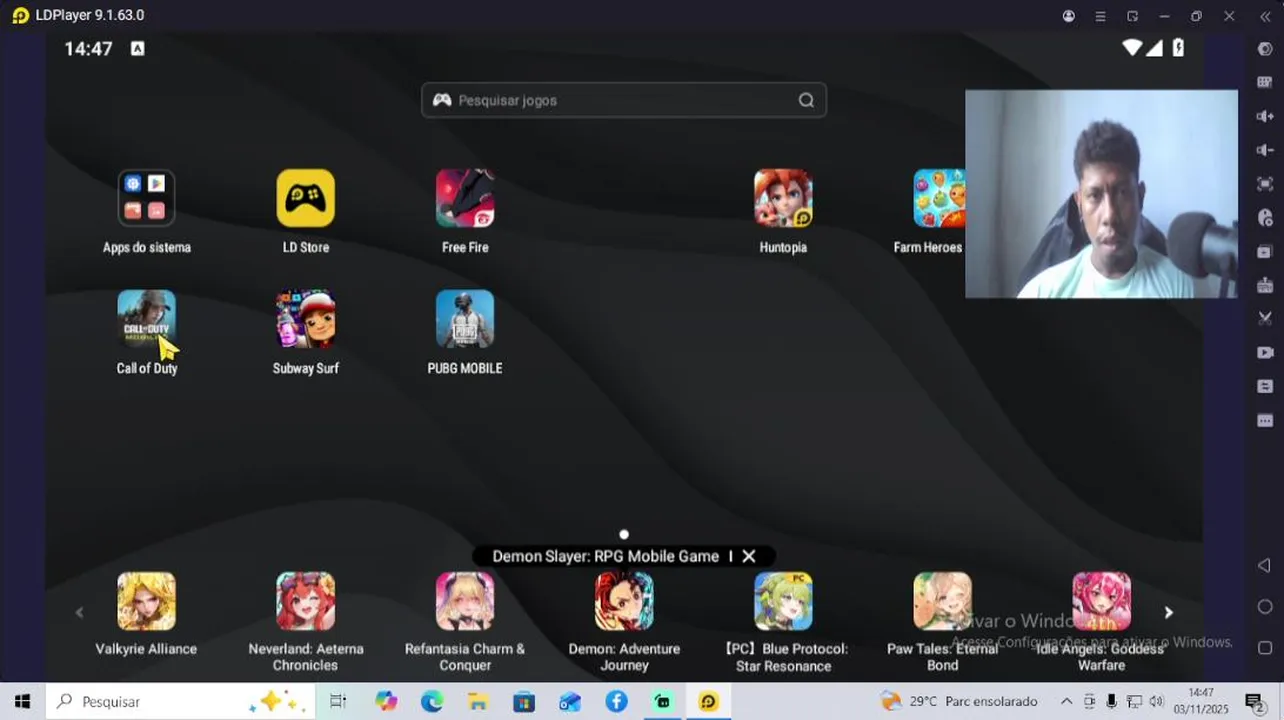Open Blue Protocol: Star Resonance recommendation

(x=783, y=601)
